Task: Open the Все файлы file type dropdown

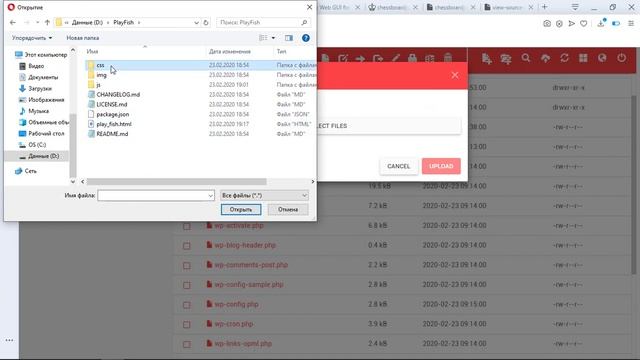Action: [x=264, y=196]
